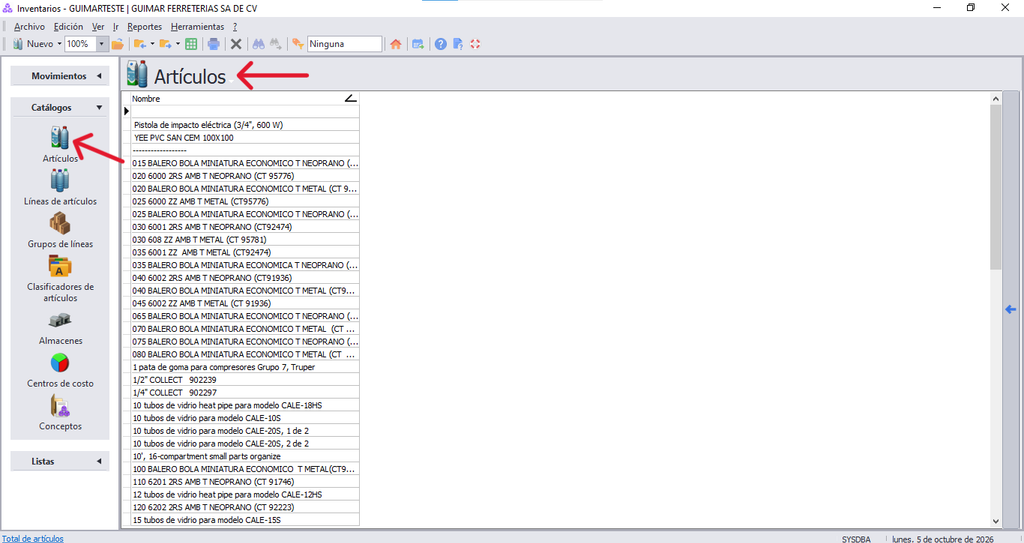Open the Reportes menu
Viewport: 1024px width, 543px height.
(x=144, y=27)
